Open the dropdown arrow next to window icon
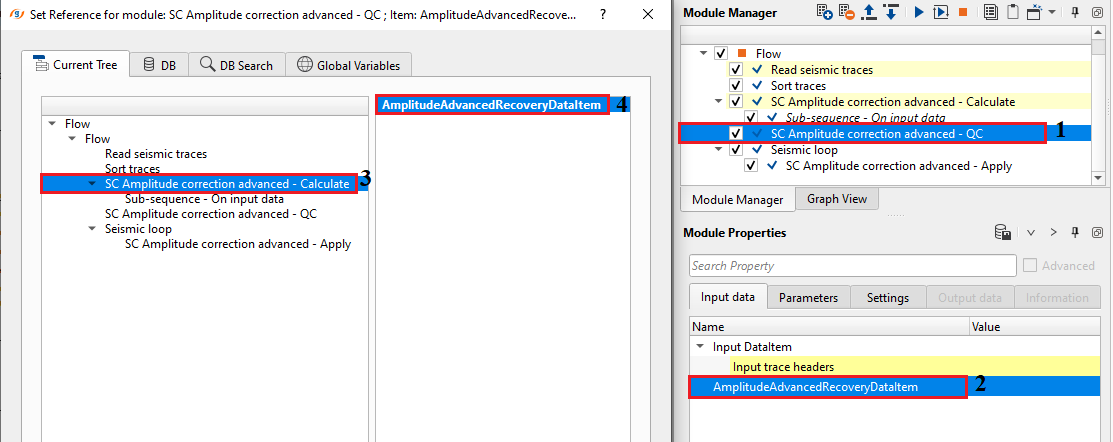1113x442 pixels. click(x=1052, y=12)
